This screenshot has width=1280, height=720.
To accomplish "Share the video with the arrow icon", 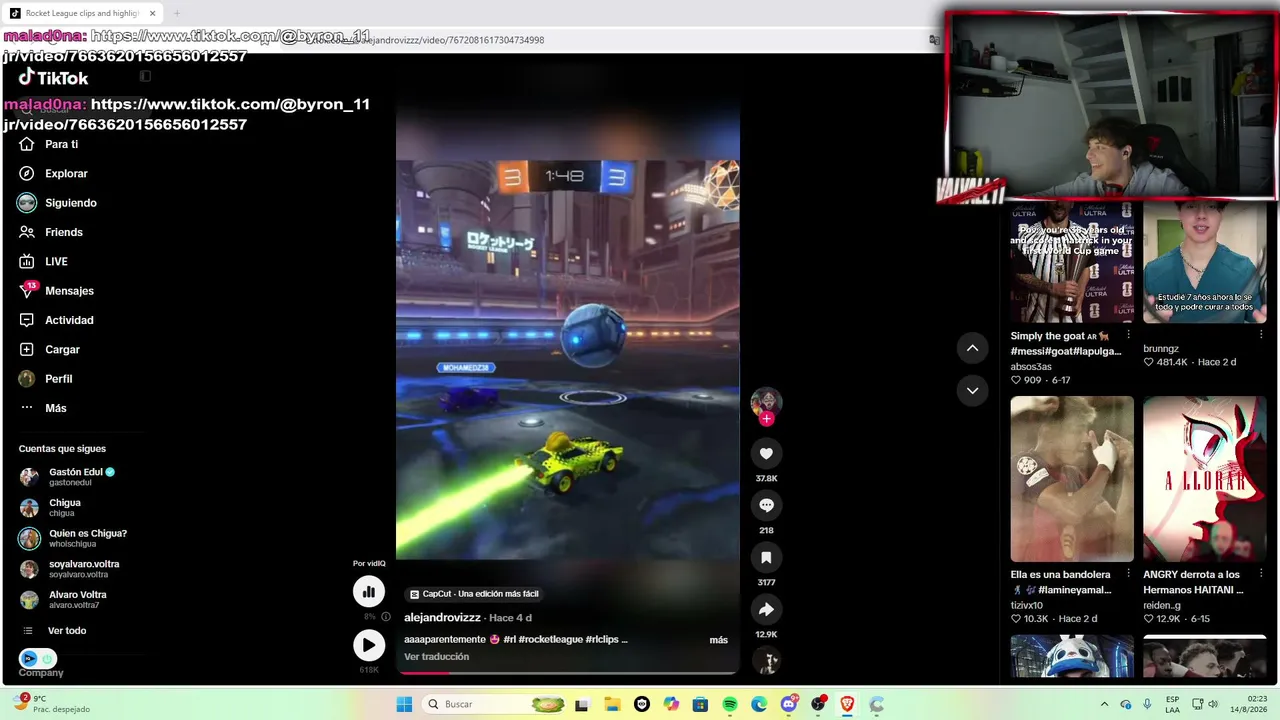I will coord(766,609).
